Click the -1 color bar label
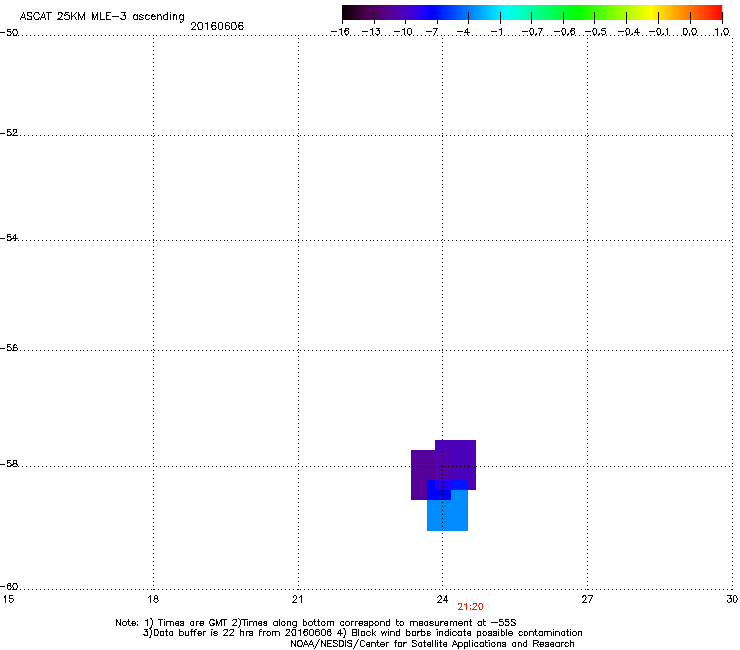The width and height of the screenshot is (740, 650). coord(496,32)
